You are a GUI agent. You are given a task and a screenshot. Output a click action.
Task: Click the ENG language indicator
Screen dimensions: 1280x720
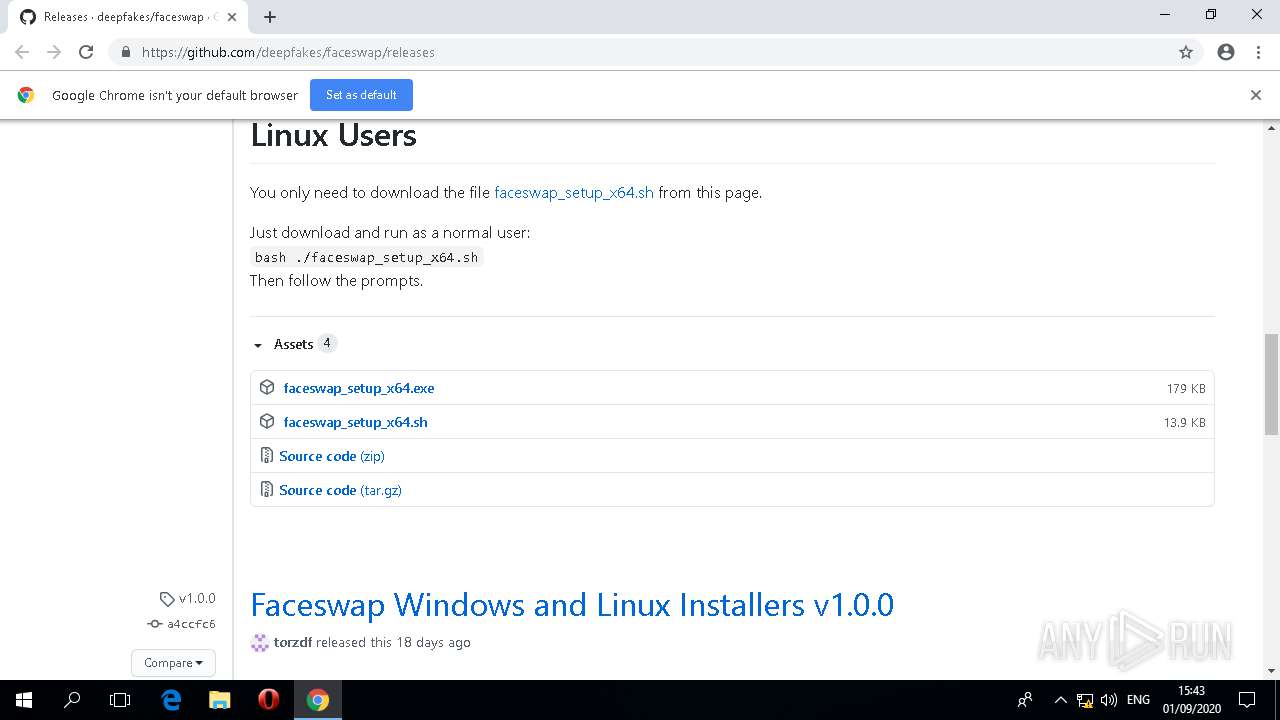pos(1138,700)
